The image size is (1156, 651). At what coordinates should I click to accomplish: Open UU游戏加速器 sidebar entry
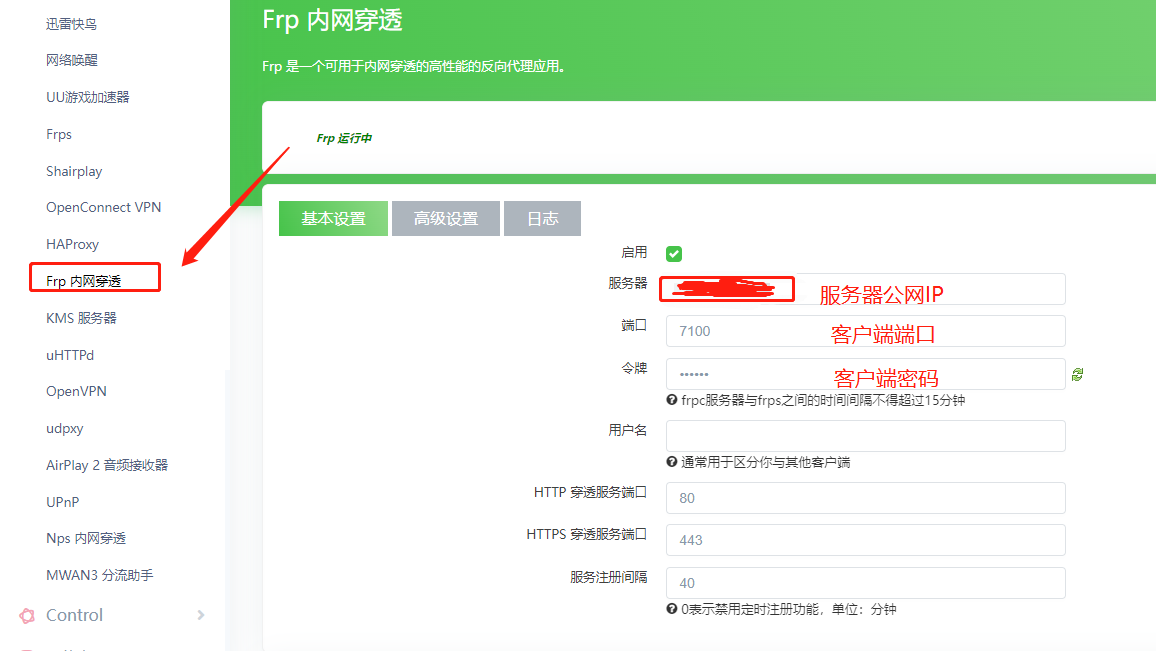click(x=88, y=97)
